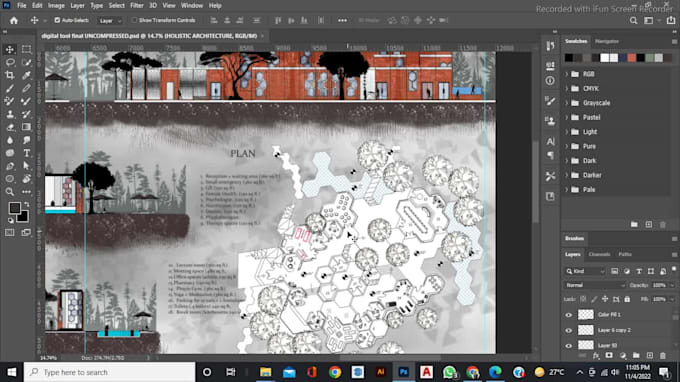Enable Show Transform Controls checkbox
680x382 pixels.
[x=134, y=20]
